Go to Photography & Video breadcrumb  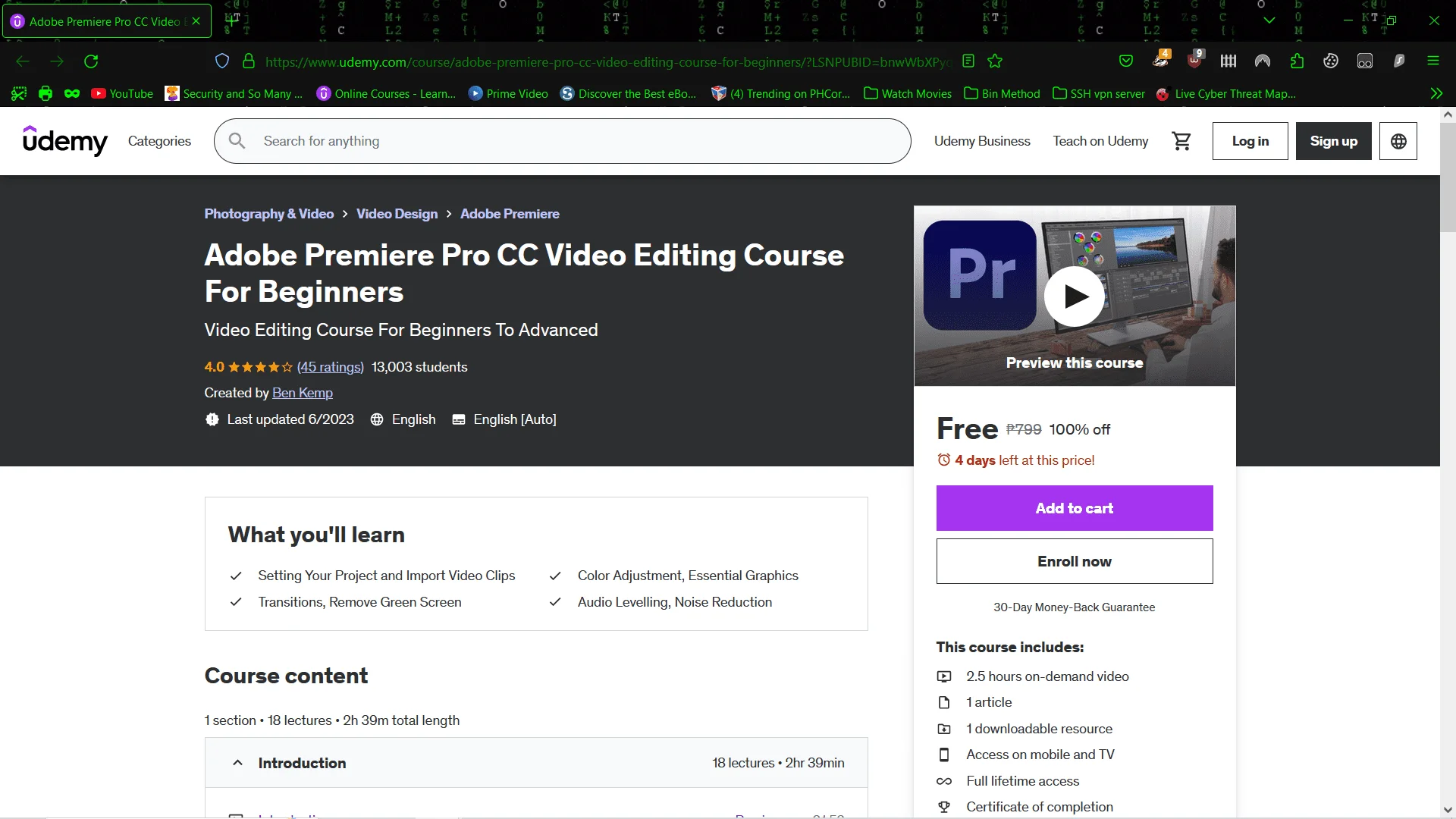[x=269, y=214]
